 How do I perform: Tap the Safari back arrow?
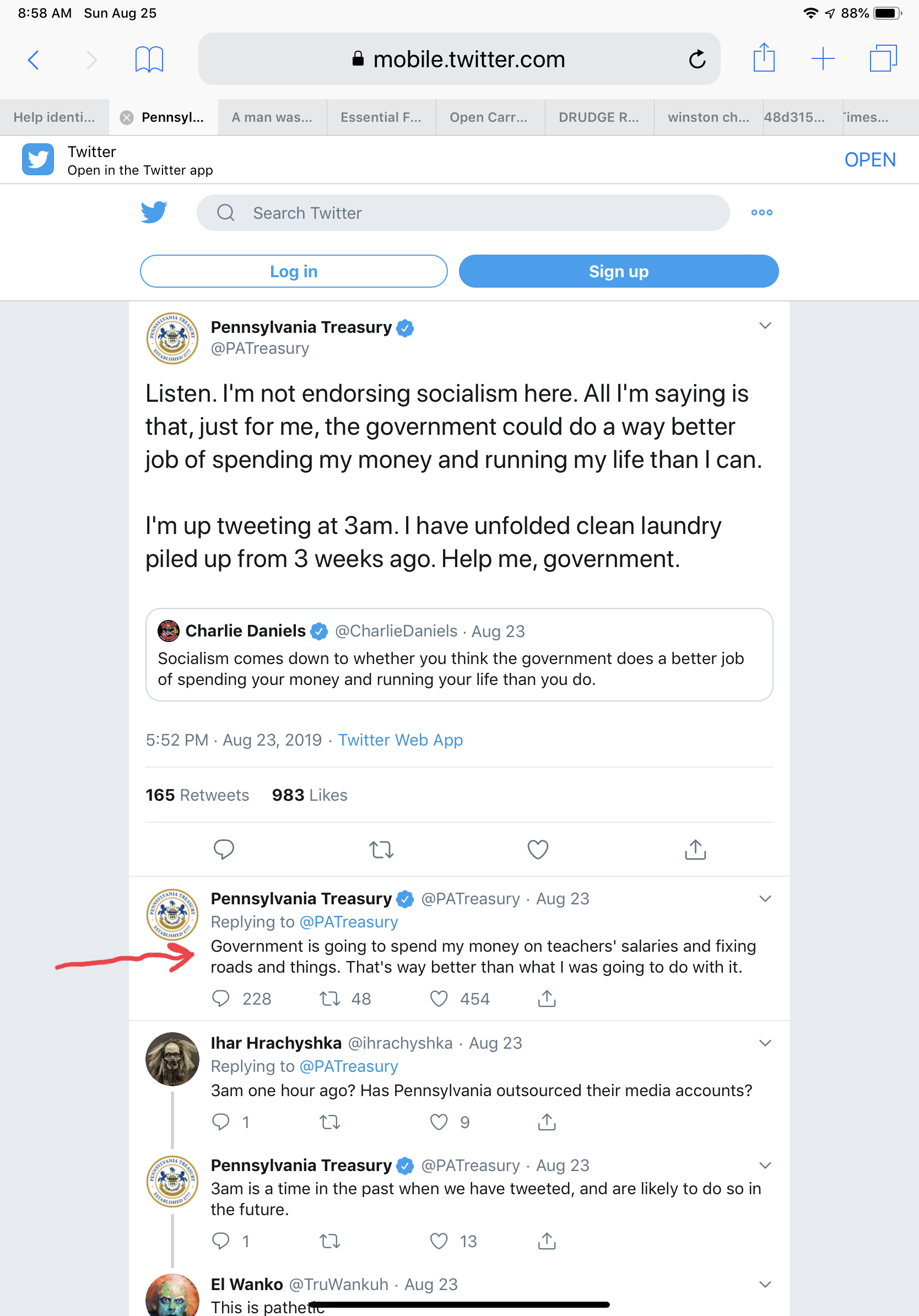[34, 60]
